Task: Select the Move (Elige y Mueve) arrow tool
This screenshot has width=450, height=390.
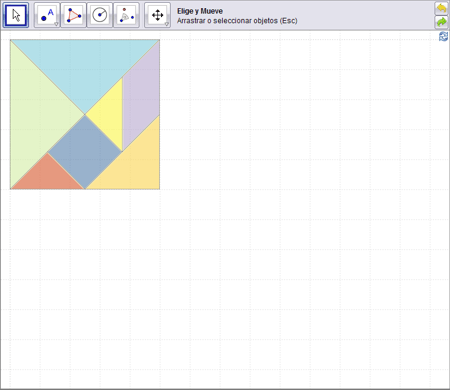Action: click(16, 15)
